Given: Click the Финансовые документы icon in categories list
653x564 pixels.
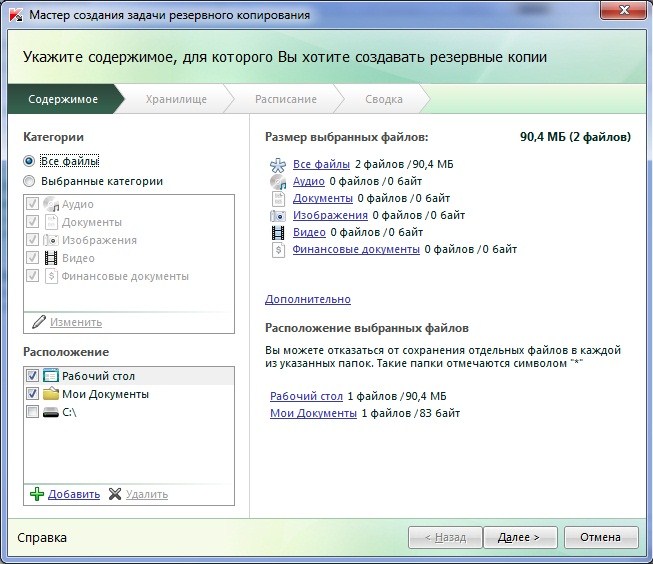Looking at the screenshot, I should (51, 276).
